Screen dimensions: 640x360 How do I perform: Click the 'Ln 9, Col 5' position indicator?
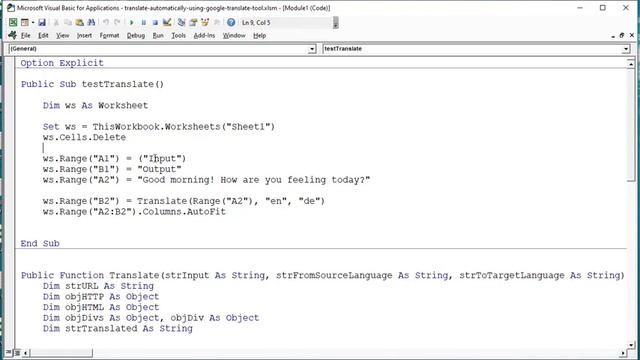pos(256,22)
